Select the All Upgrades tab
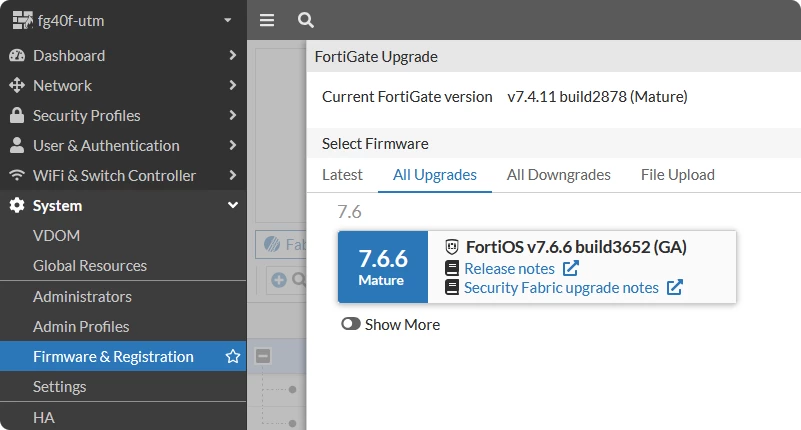This screenshot has height=430, width=801. 435,175
